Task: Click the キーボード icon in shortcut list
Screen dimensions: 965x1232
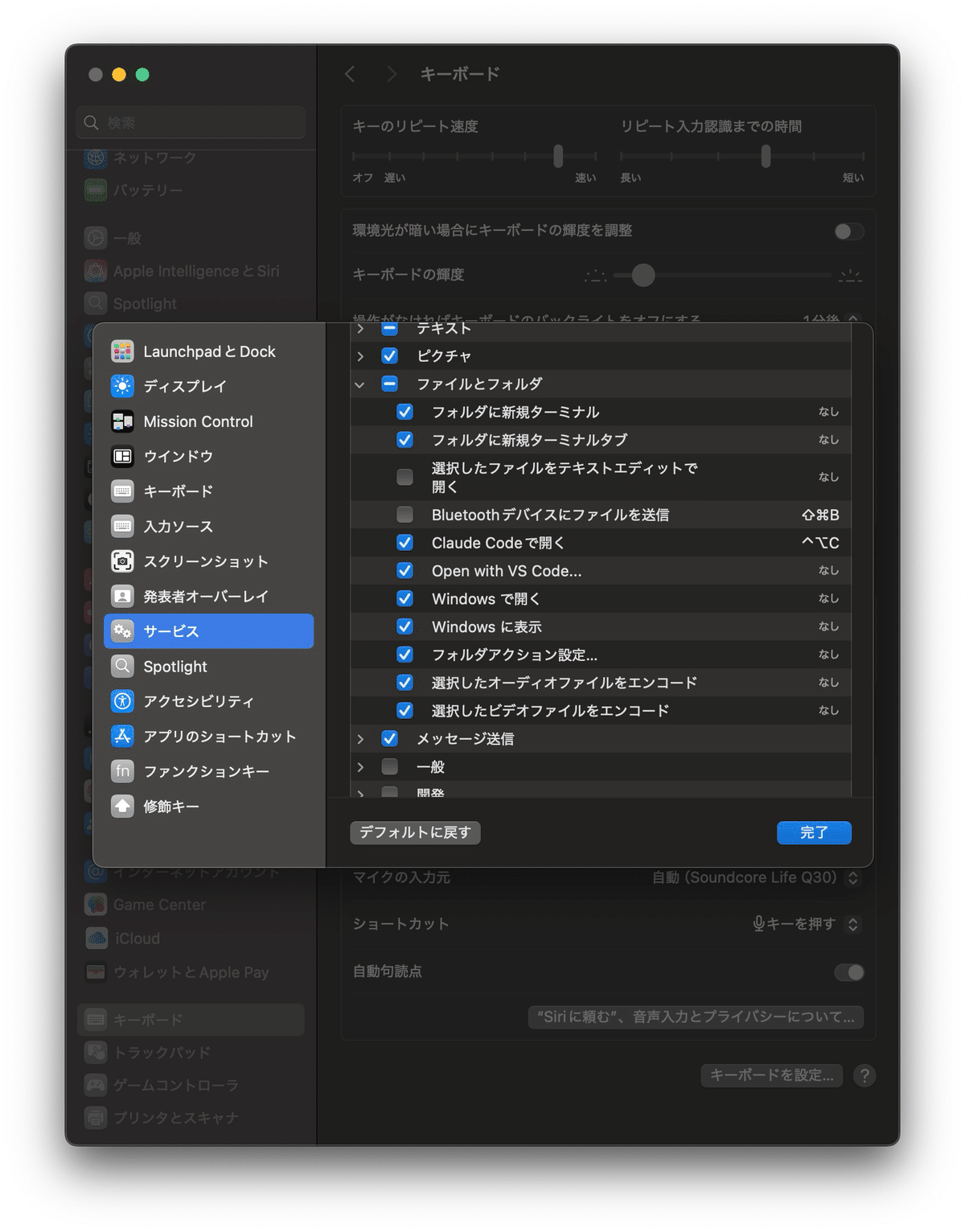Action: click(x=122, y=491)
